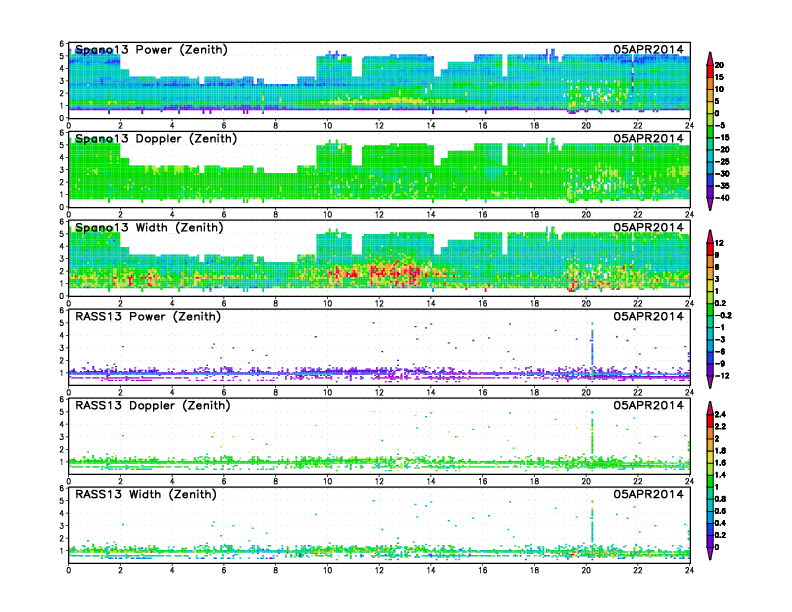Click the magenta top arrow of the top colorbar
The width and height of the screenshot is (792, 612).
click(710, 59)
